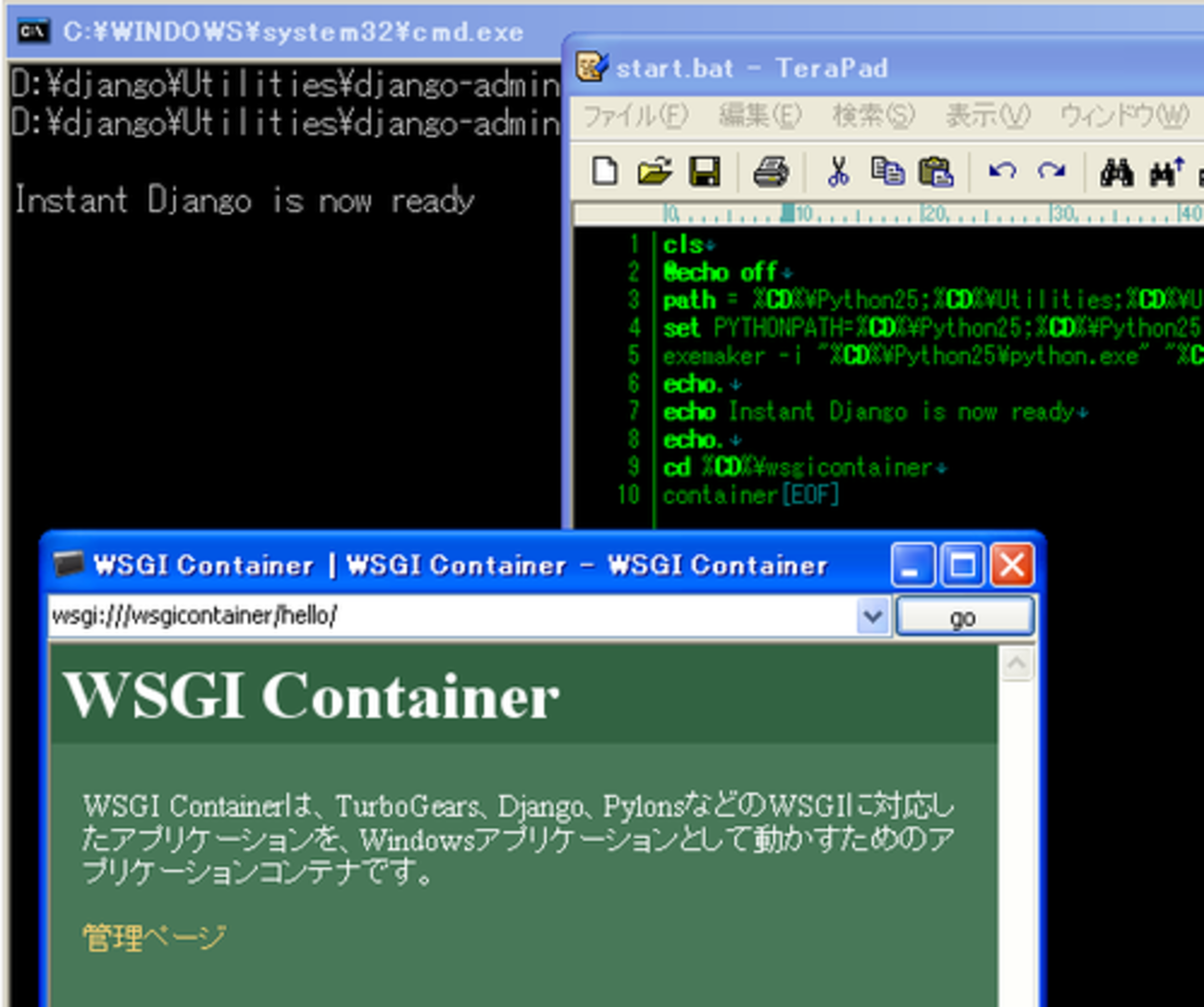
Task: Click the WSGI Container window title icon
Action: click(69, 564)
